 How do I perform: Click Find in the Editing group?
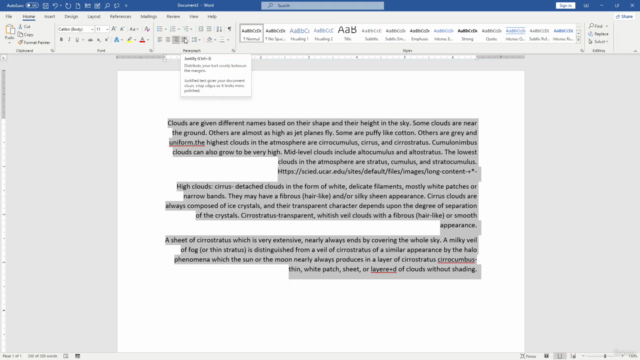[598, 26]
